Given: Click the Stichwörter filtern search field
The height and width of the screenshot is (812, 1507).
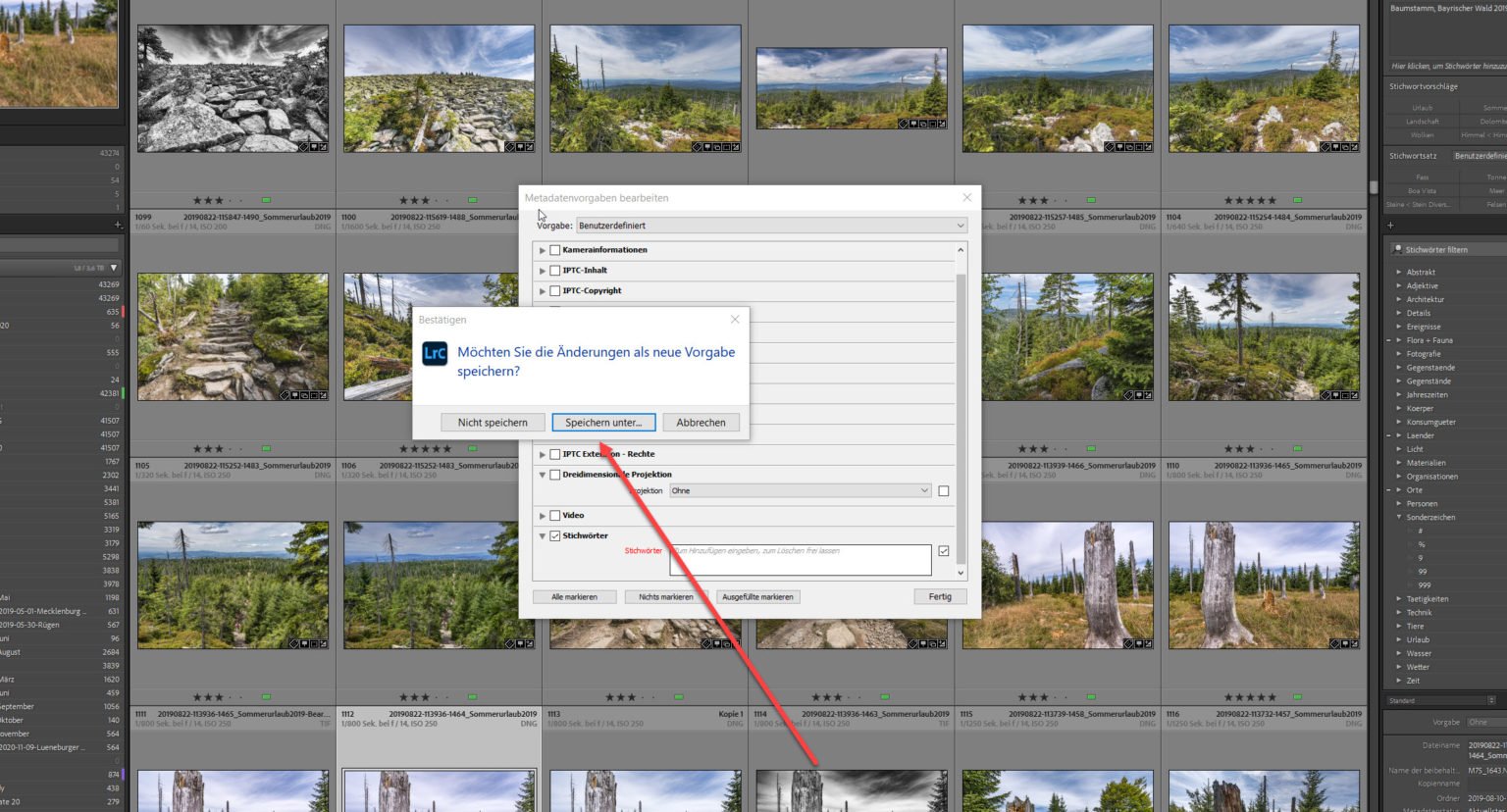Looking at the screenshot, I should [1448, 249].
